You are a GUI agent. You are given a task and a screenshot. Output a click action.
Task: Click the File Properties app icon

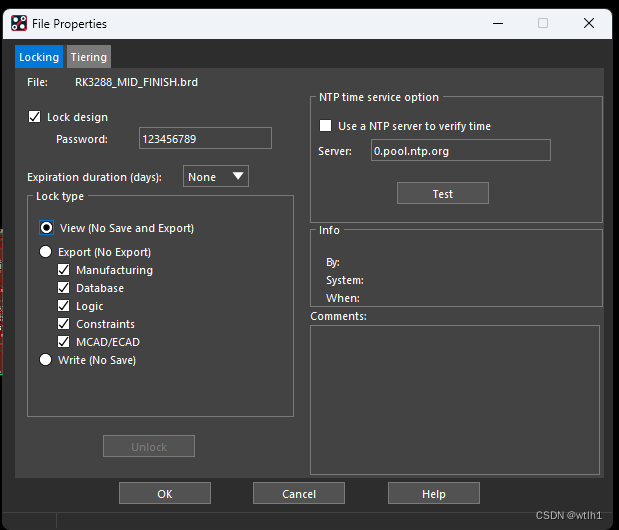18,23
